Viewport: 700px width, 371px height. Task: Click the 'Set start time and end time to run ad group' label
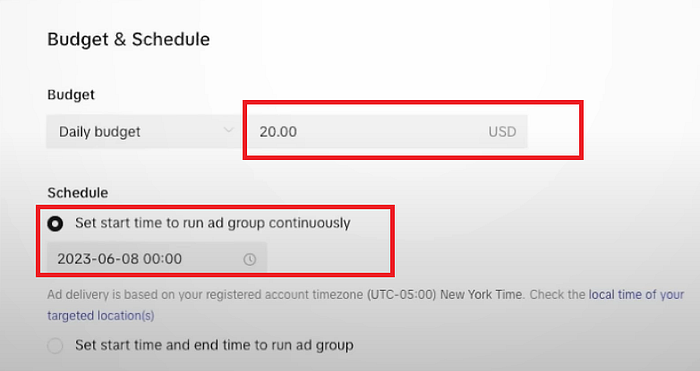[214, 345]
